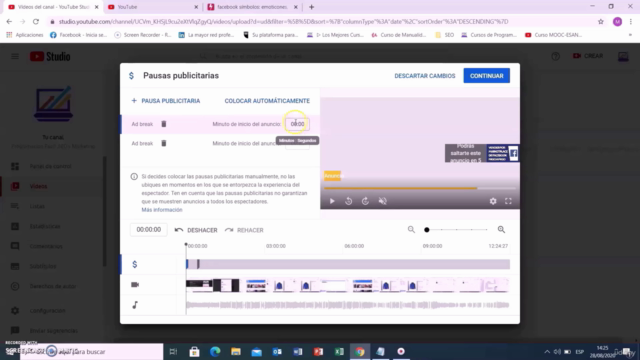Open Estadísticas in the sidebar
The image size is (640, 360).
(45, 226)
